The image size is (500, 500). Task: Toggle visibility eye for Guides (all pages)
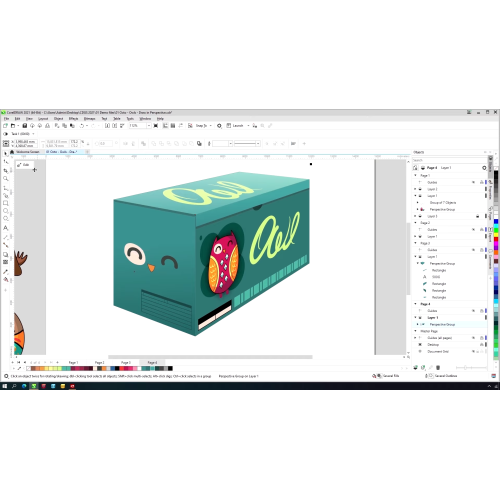click(x=473, y=338)
